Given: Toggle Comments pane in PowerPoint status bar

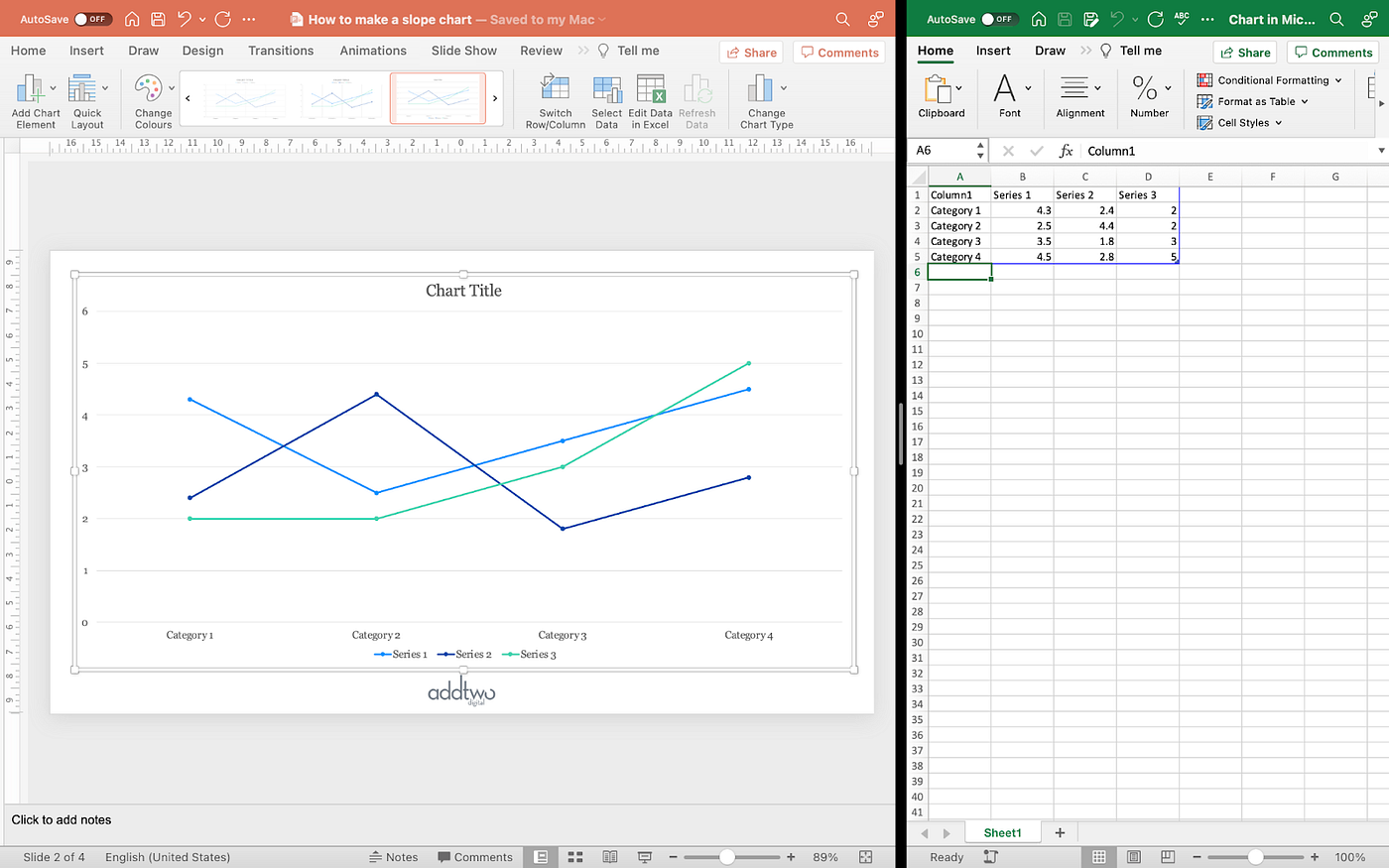Looking at the screenshot, I should (475, 857).
